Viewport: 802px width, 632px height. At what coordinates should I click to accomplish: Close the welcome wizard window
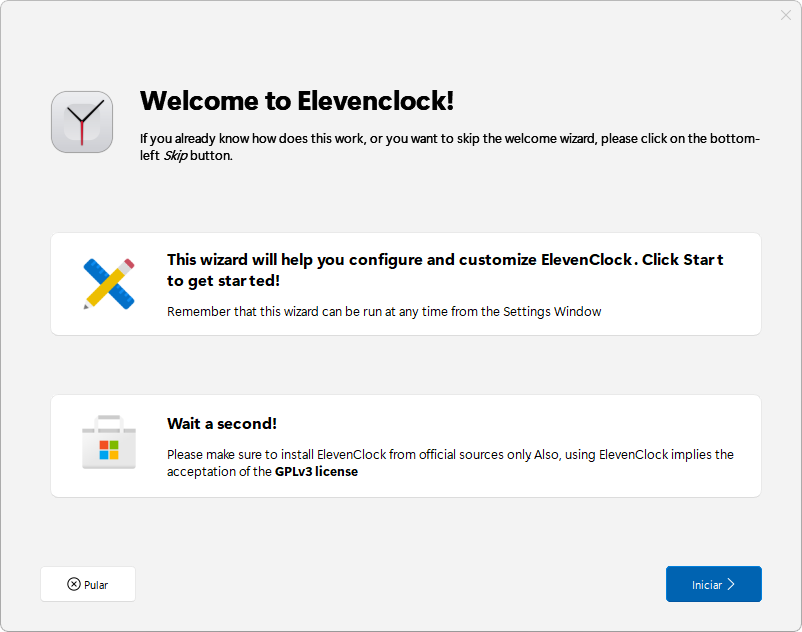[x=786, y=15]
